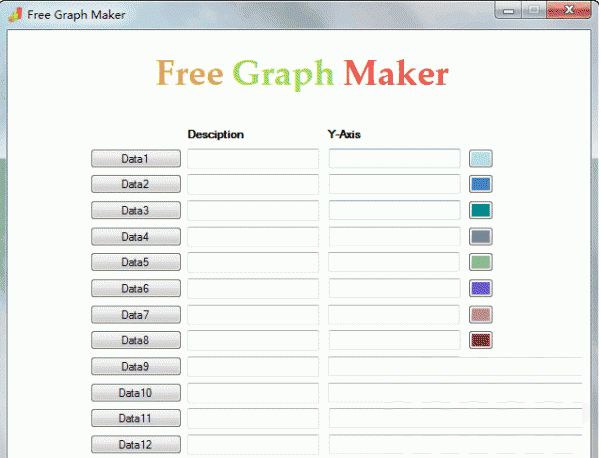
Task: Click the Data12 button
Action: (x=136, y=445)
